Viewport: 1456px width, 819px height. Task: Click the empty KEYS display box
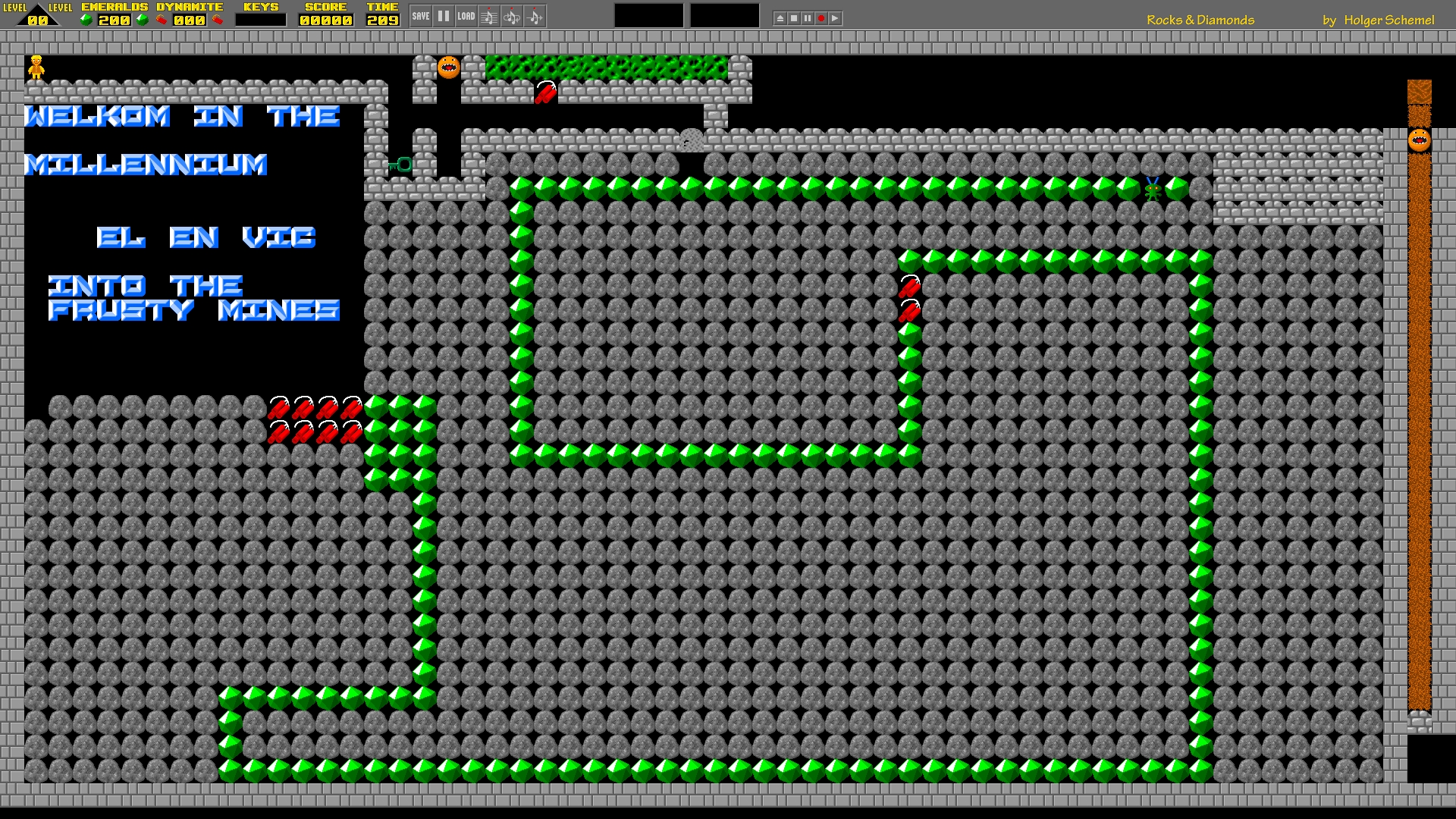click(261, 20)
